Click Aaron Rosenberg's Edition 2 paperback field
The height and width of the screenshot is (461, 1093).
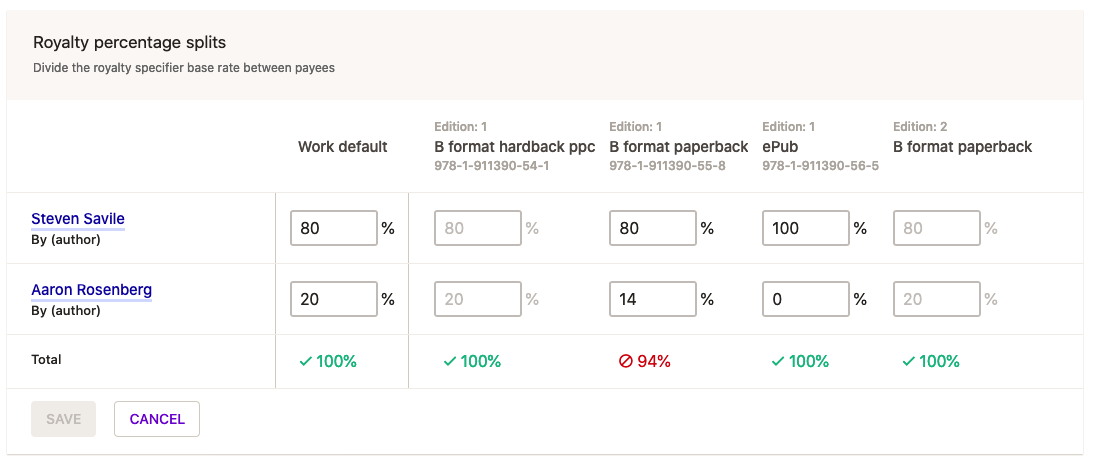pos(936,299)
